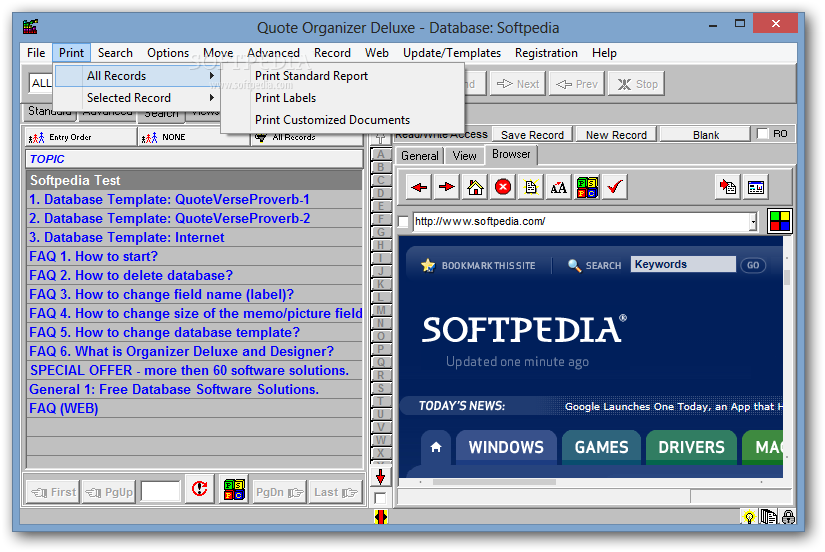The height and width of the screenshot is (552, 825).
Task: Go to browser Home page icon
Action: 475,187
